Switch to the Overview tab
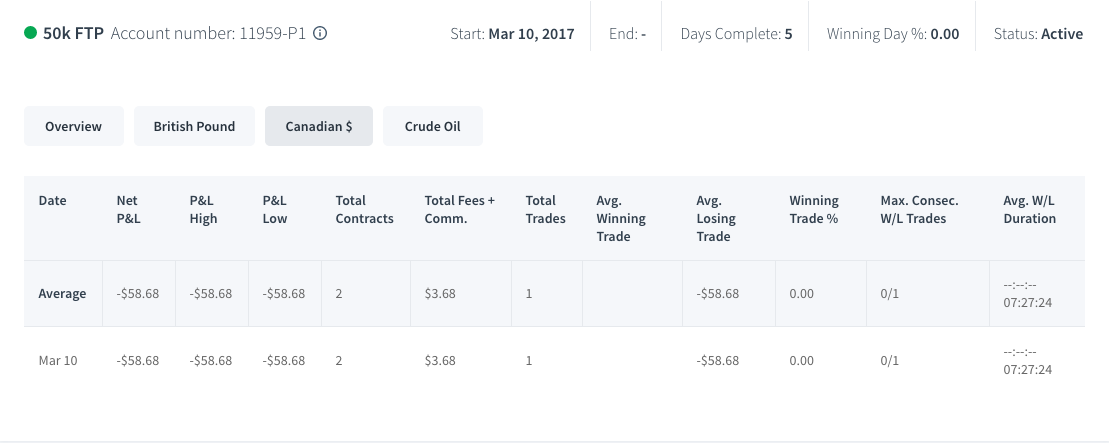The width and height of the screenshot is (1109, 443). tap(74, 127)
